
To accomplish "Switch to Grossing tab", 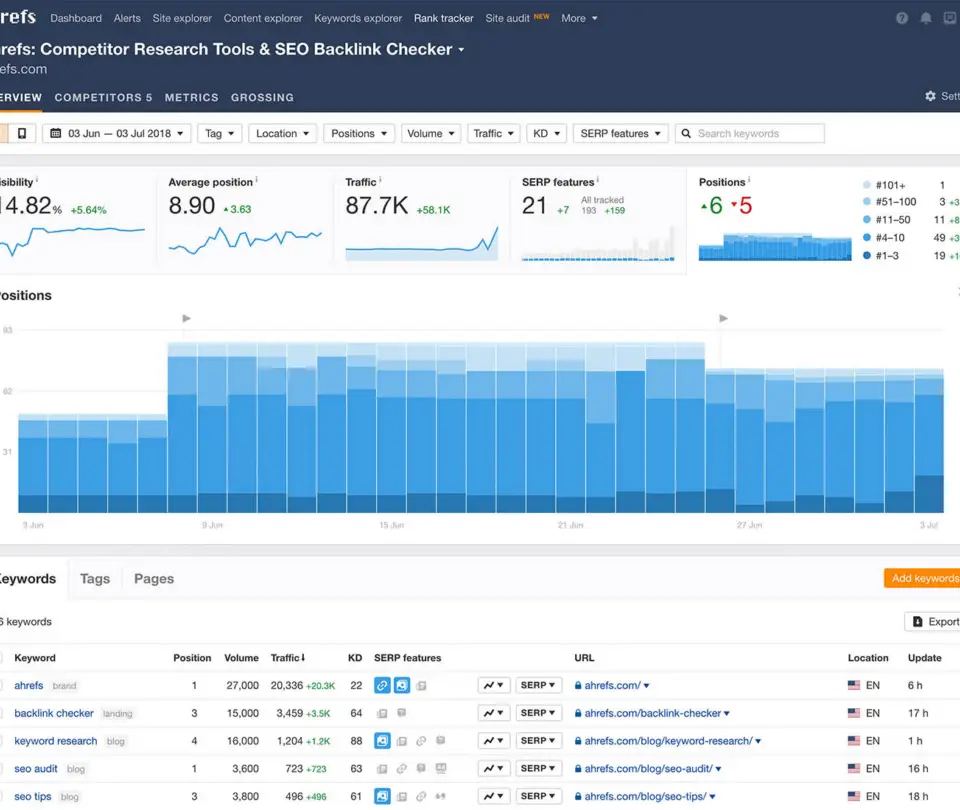I will [262, 97].
